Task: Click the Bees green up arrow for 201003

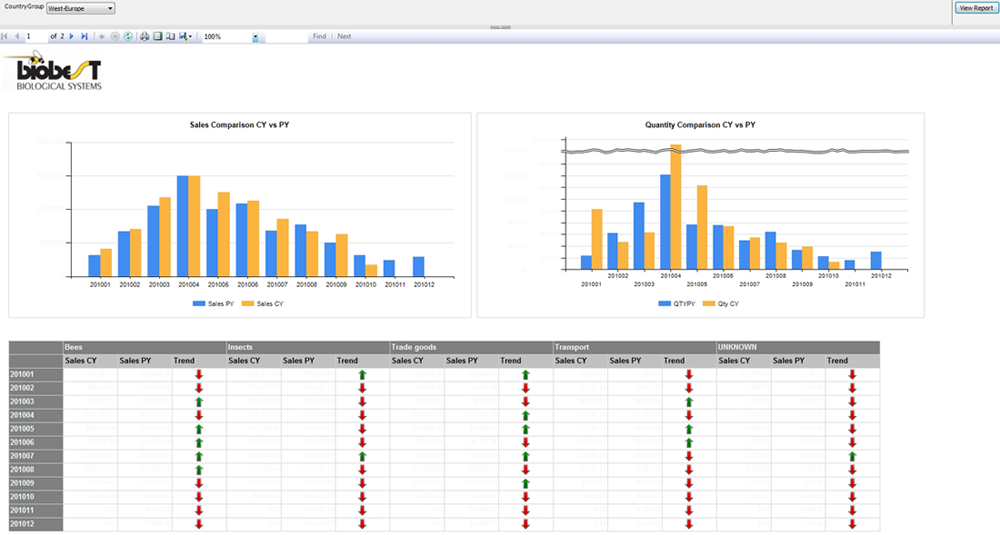Action: (x=199, y=402)
